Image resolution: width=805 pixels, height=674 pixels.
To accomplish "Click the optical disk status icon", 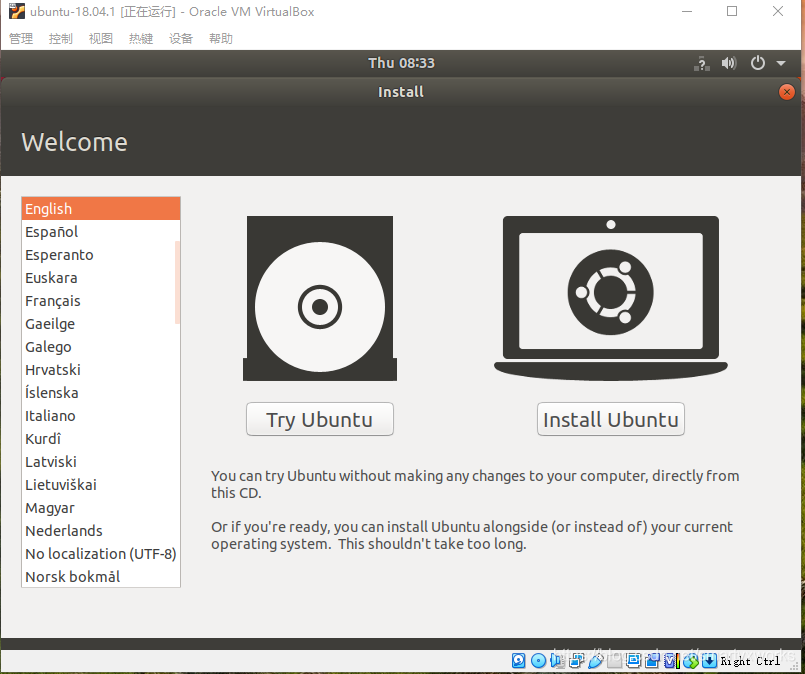I will [x=539, y=660].
